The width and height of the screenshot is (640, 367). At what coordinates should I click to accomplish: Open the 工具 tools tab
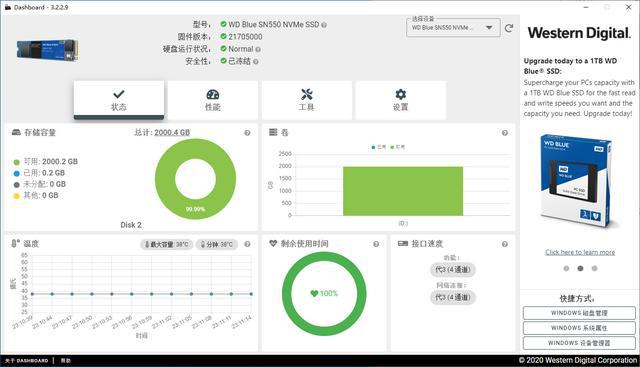(307, 100)
